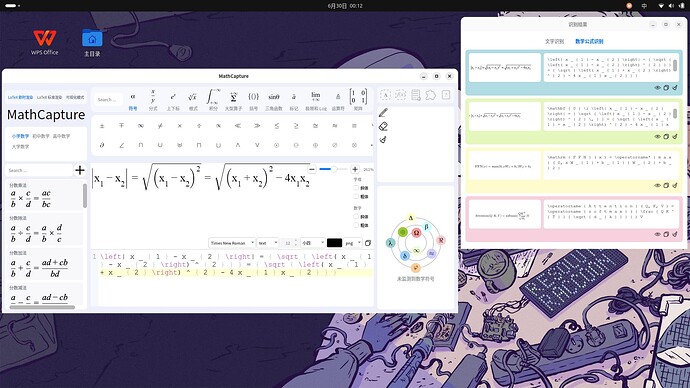Open the x/y fraction category
Image resolution: width=690 pixels, height=388 pixels.
[x=153, y=101]
